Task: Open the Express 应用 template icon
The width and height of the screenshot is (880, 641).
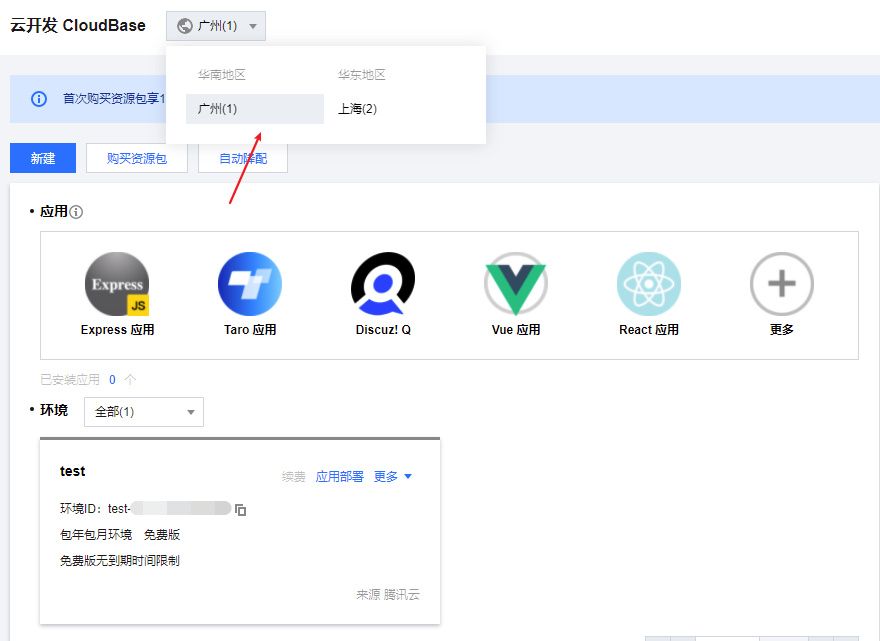Action: (117, 284)
